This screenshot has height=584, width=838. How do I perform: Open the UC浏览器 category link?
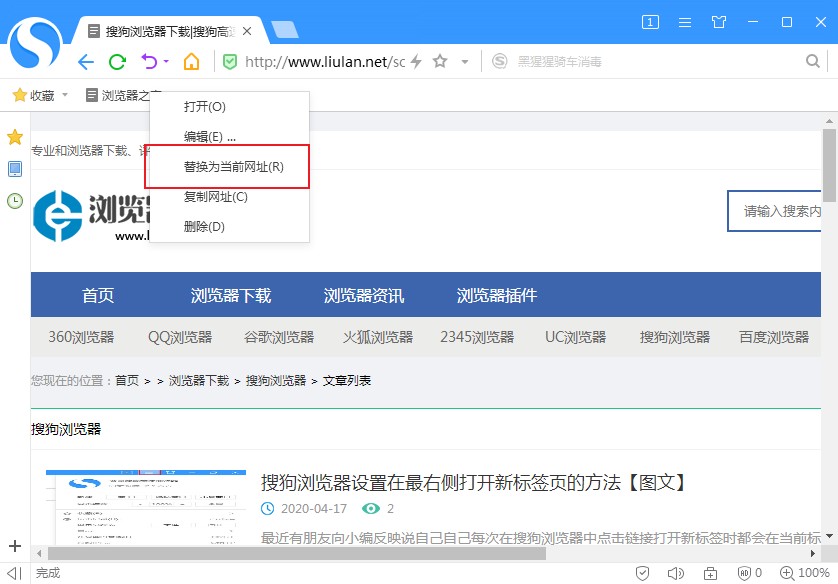(576, 337)
